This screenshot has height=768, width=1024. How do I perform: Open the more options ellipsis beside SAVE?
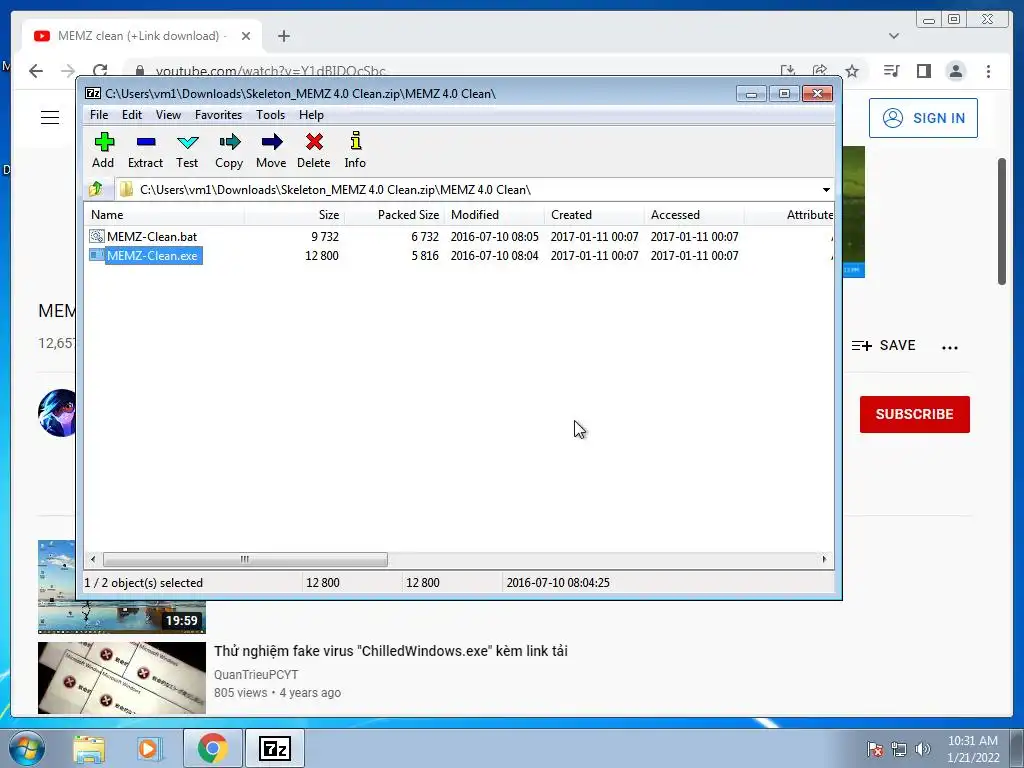(950, 347)
